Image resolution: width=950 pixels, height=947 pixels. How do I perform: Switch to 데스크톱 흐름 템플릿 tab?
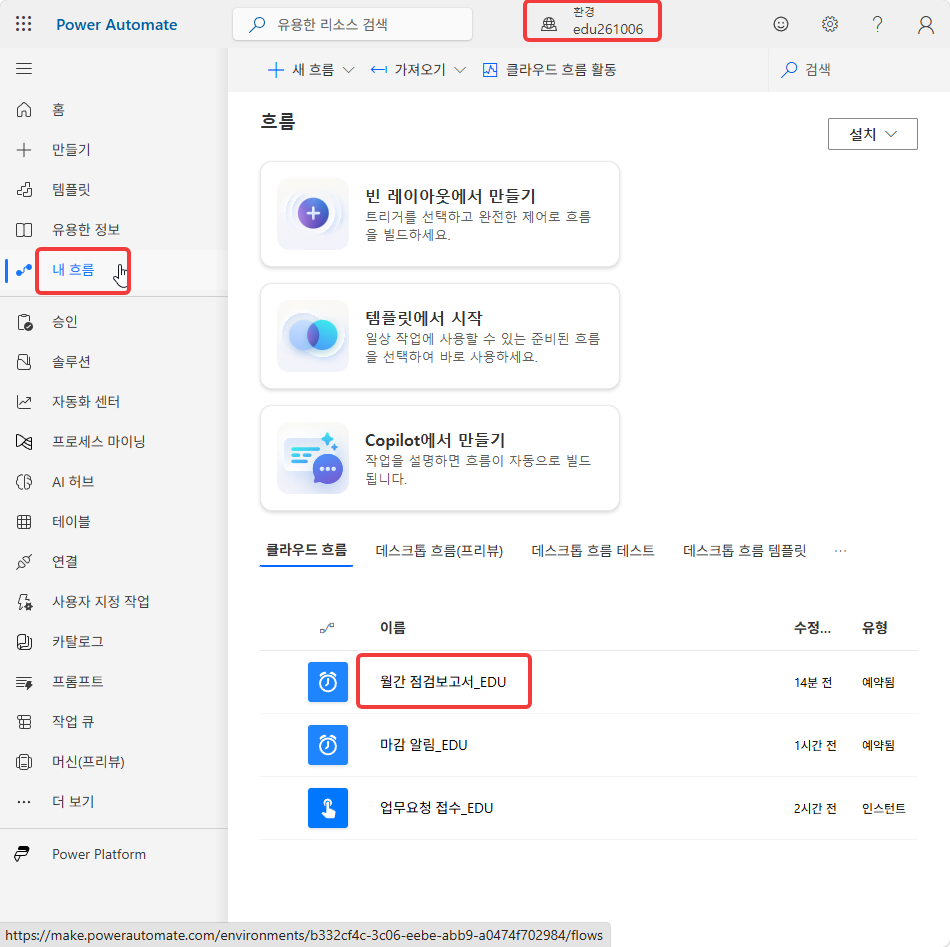745,550
